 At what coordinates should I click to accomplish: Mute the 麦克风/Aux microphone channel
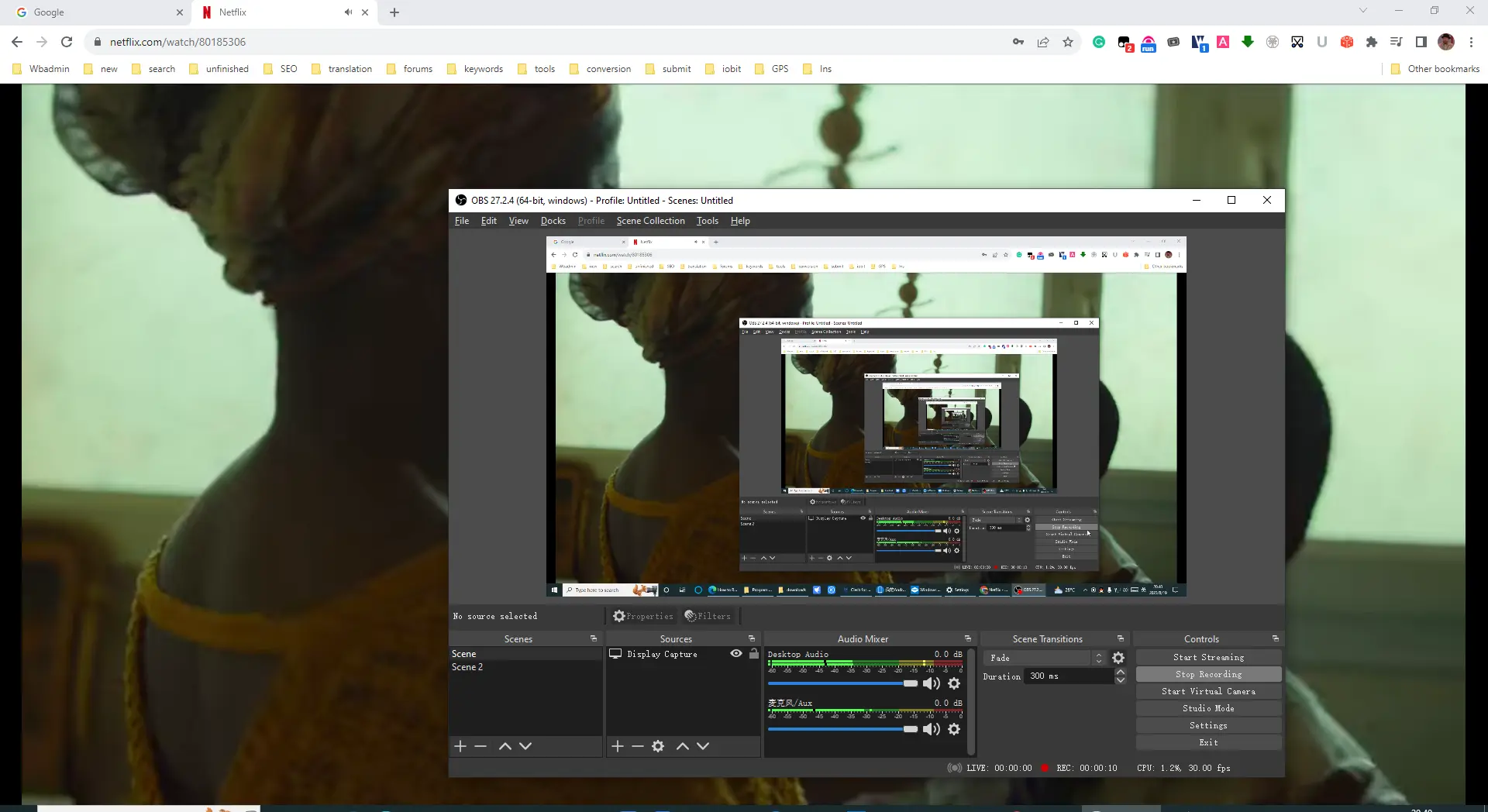(x=930, y=729)
